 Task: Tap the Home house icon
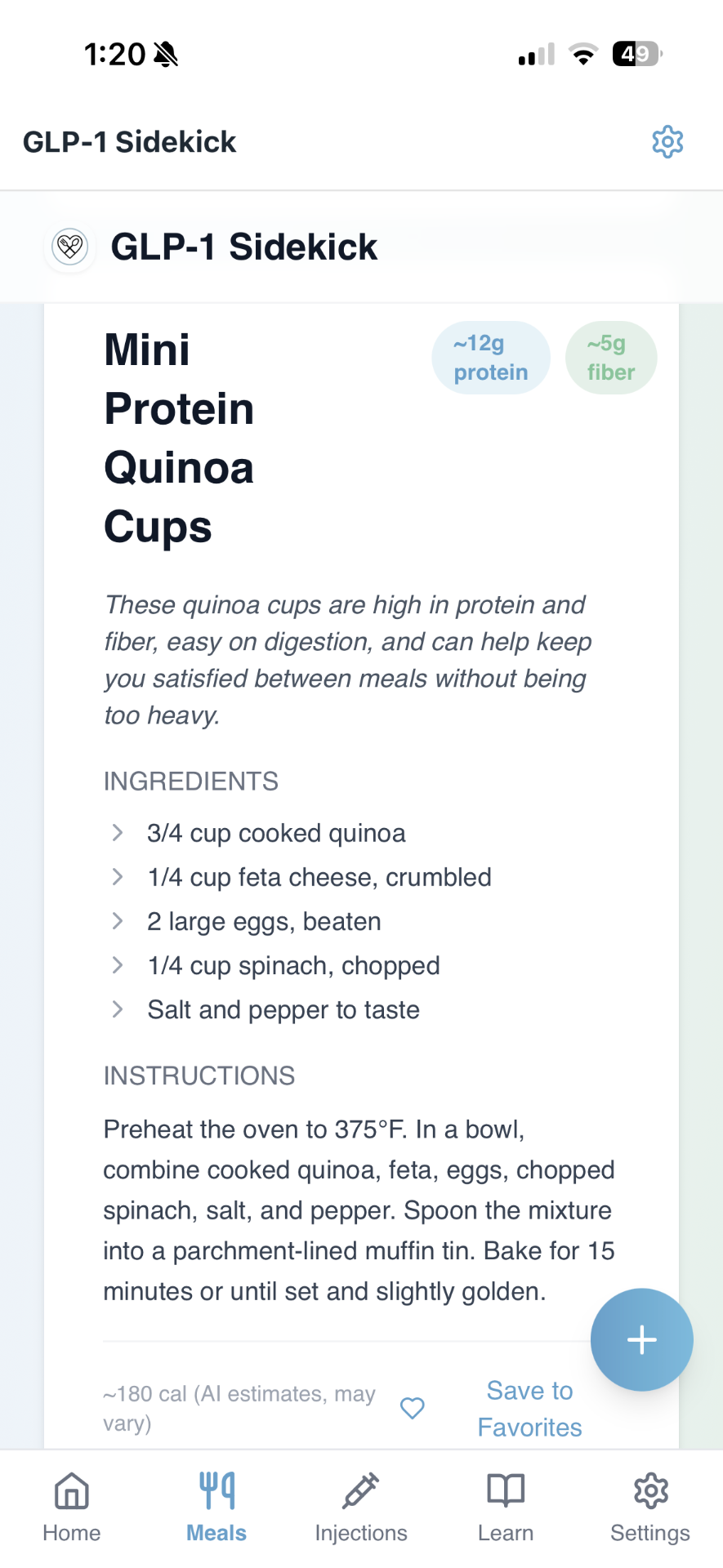tap(72, 1491)
